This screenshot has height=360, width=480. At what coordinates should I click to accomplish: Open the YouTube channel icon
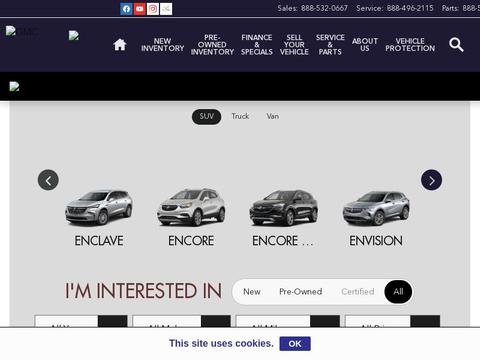[140, 9]
